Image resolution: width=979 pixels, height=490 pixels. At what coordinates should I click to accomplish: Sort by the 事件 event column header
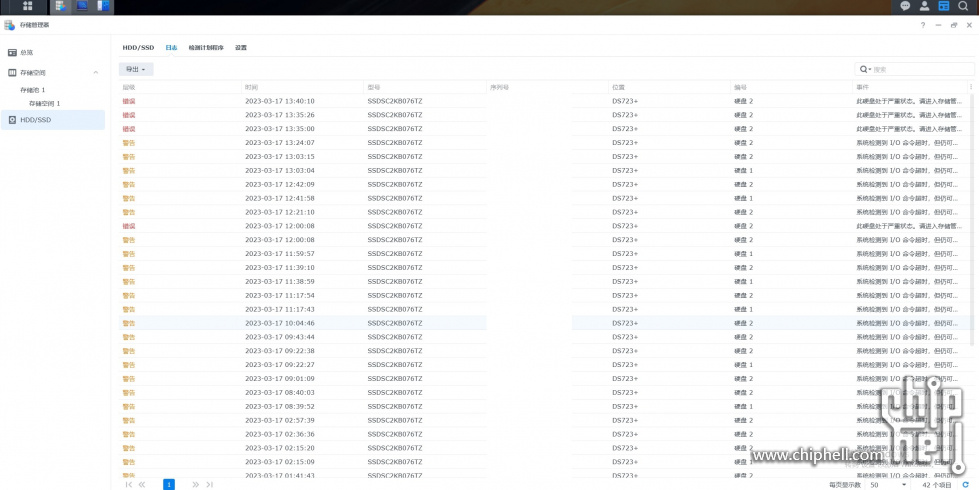coord(910,87)
